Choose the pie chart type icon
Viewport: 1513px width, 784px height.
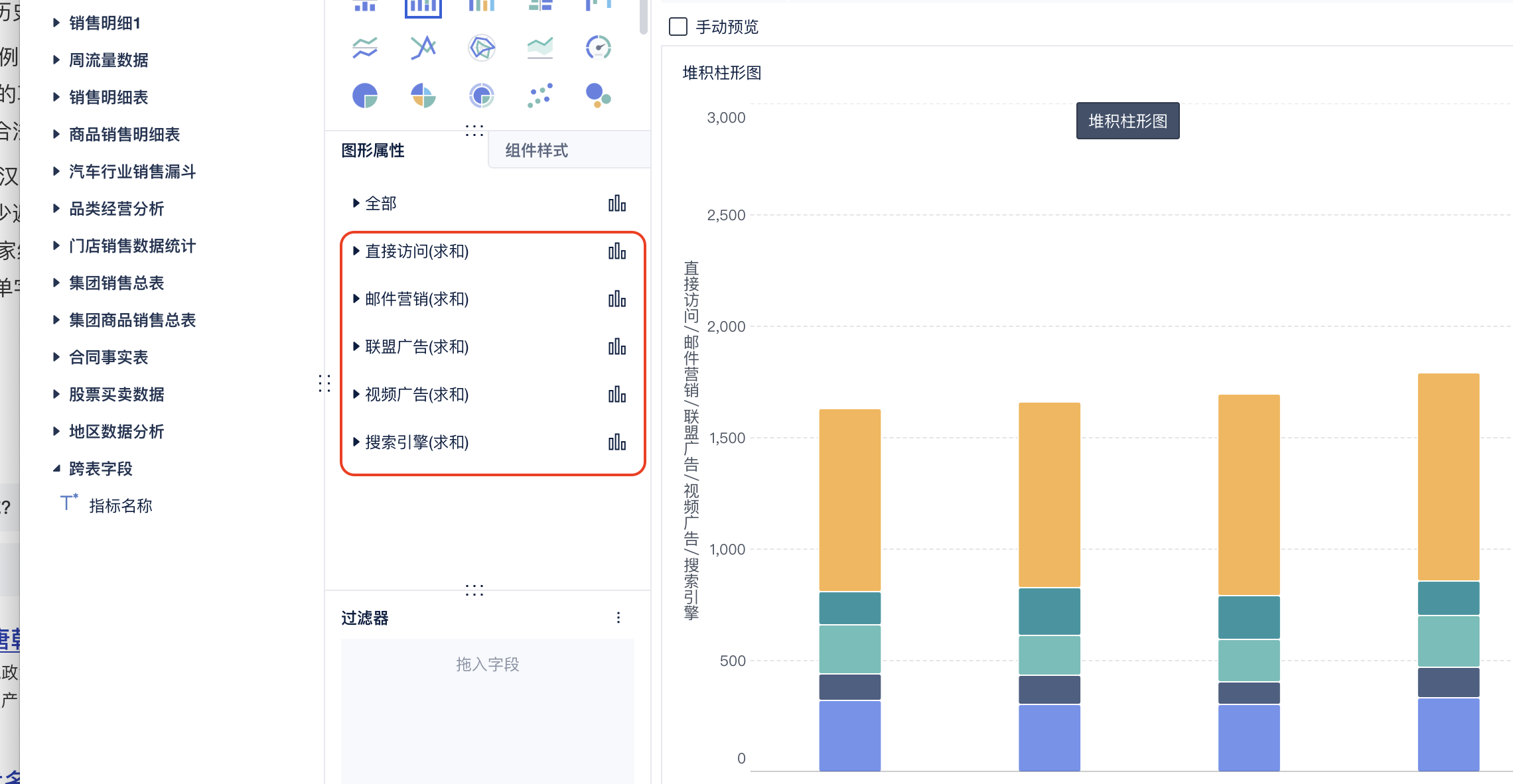pyautogui.click(x=365, y=96)
